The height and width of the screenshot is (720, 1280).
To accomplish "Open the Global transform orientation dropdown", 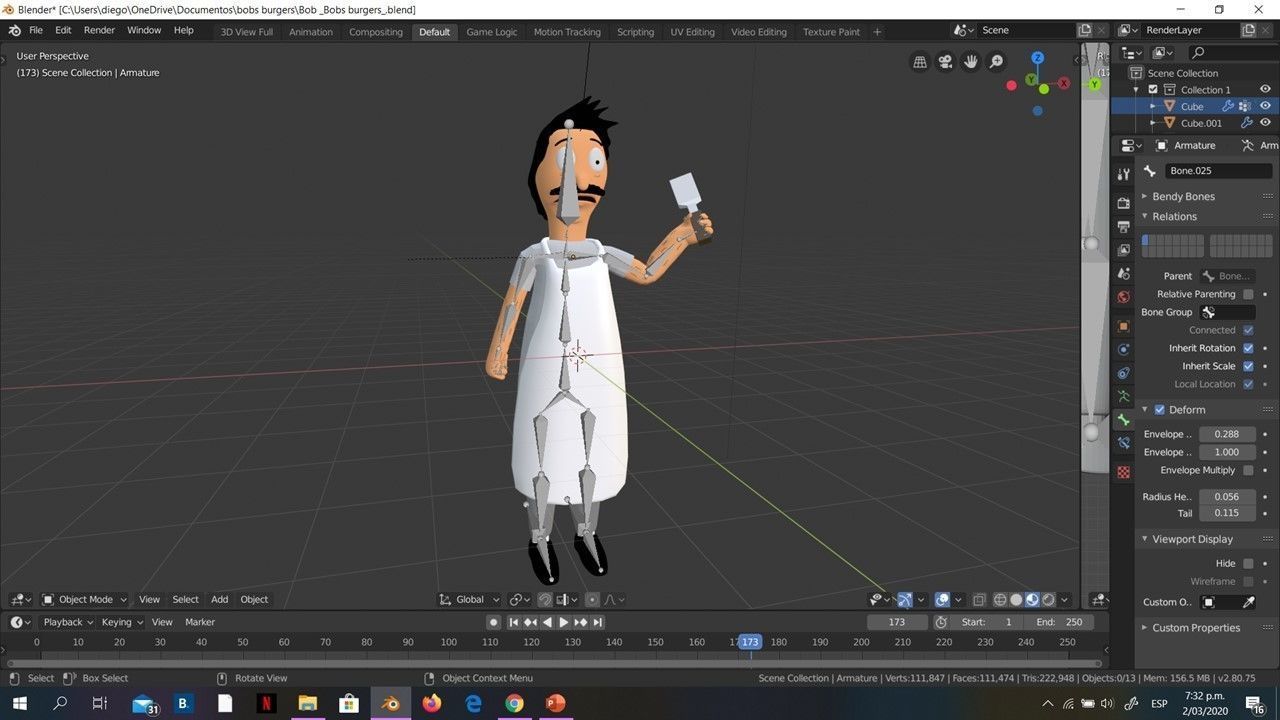I will click(x=470, y=600).
